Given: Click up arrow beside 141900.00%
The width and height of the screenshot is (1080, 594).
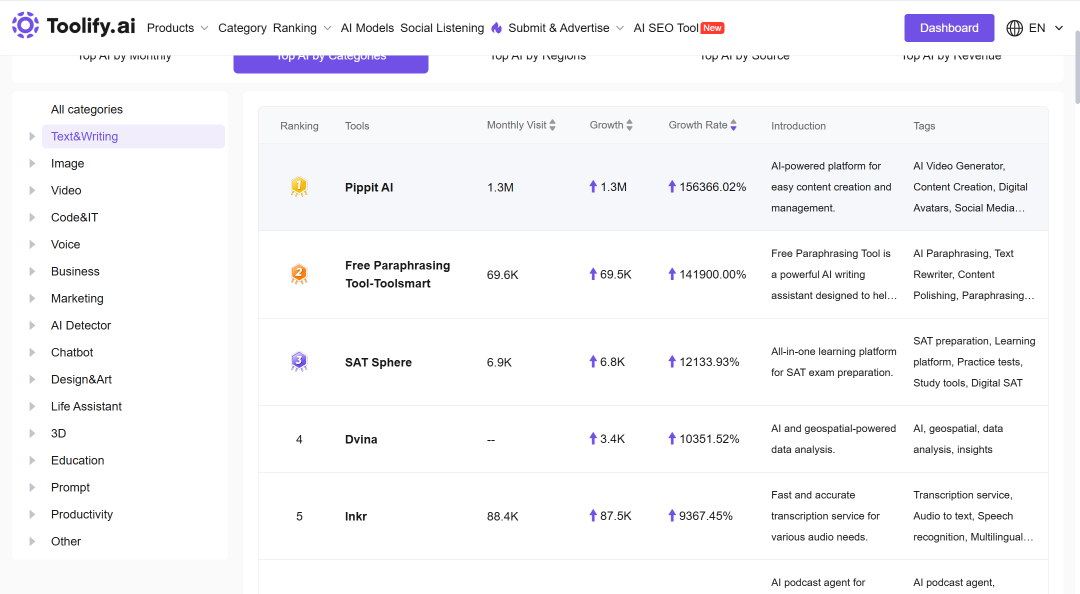Looking at the screenshot, I should pos(672,274).
